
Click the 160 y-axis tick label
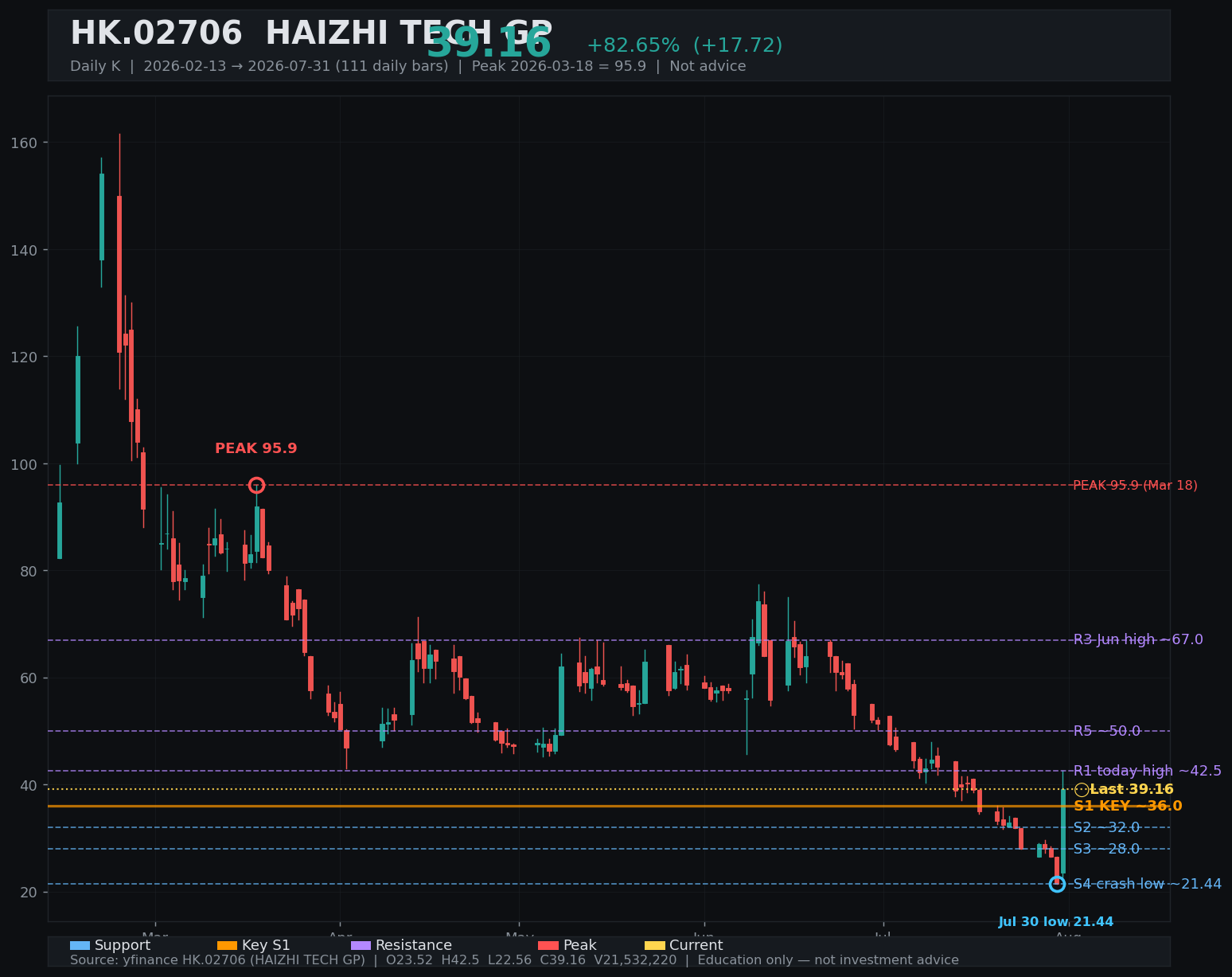[x=25, y=143]
